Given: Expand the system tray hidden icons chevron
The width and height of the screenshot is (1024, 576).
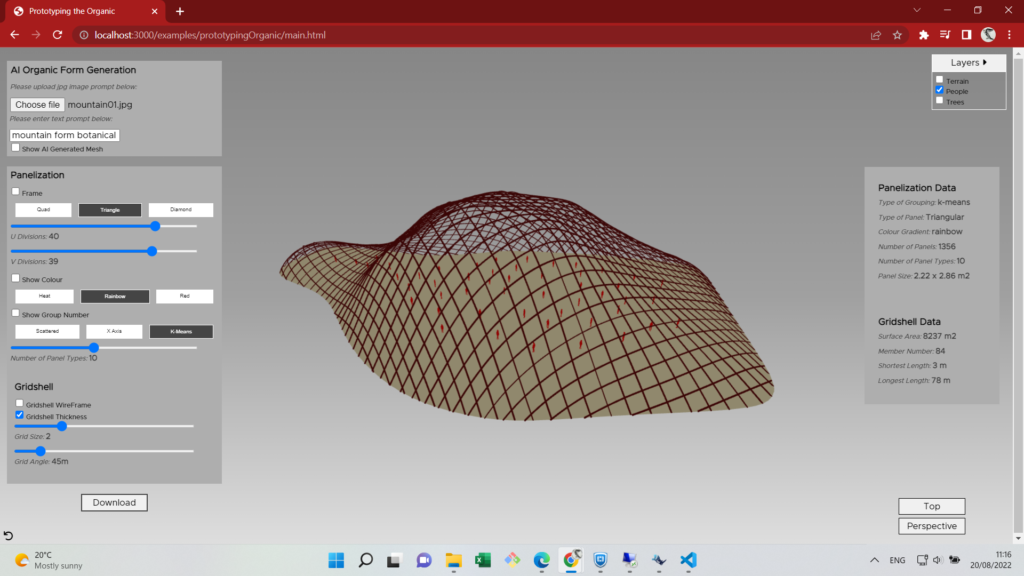Looking at the screenshot, I should [875, 560].
